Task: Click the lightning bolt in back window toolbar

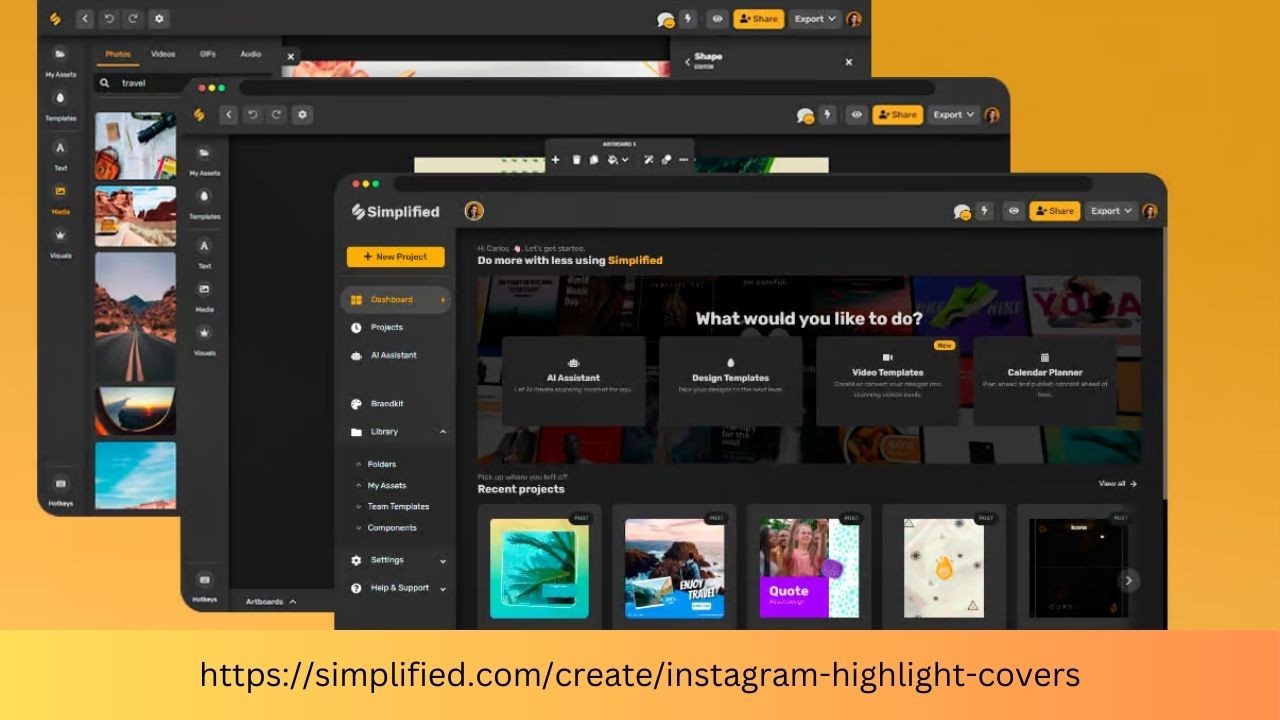Action: coord(688,19)
